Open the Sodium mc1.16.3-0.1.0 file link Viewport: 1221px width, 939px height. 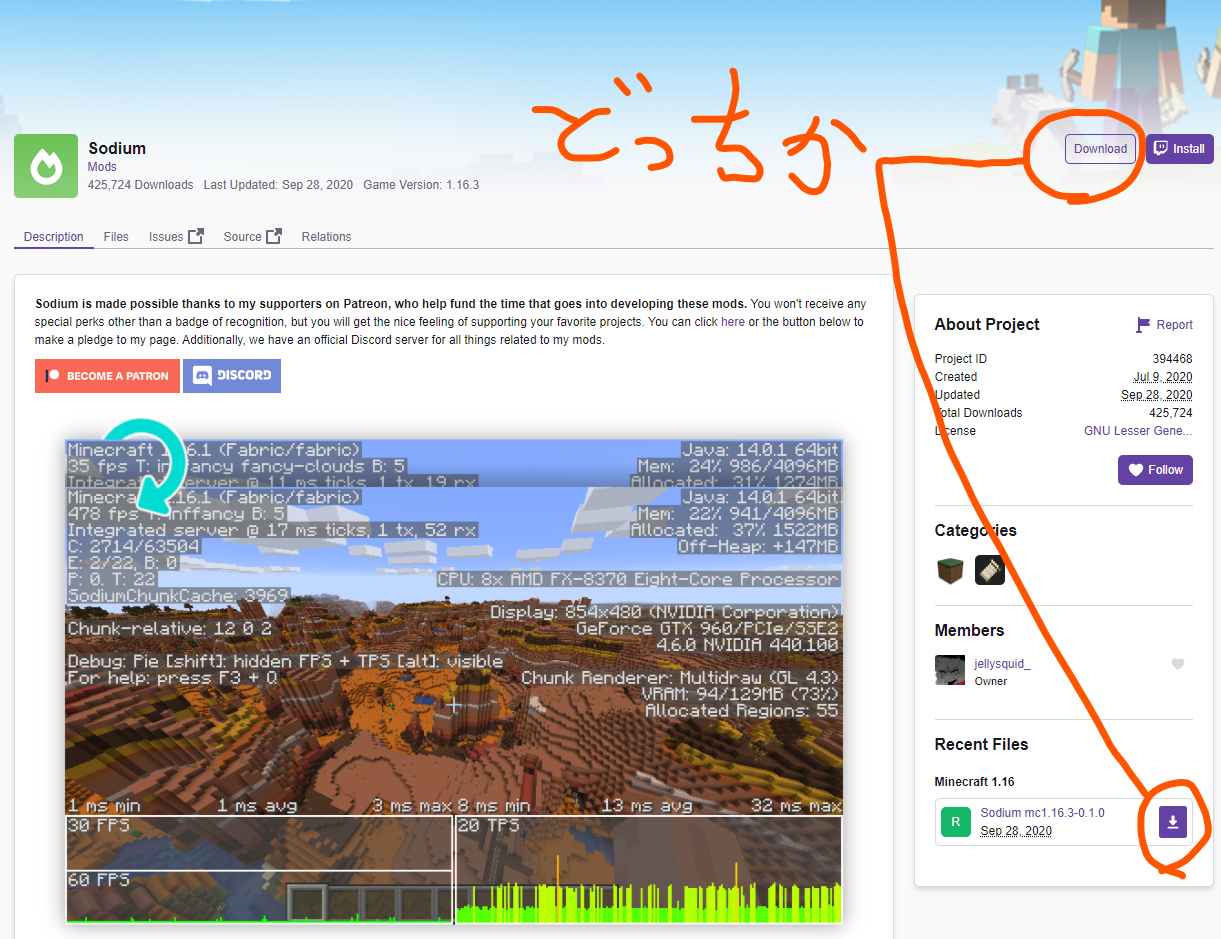pos(1042,813)
